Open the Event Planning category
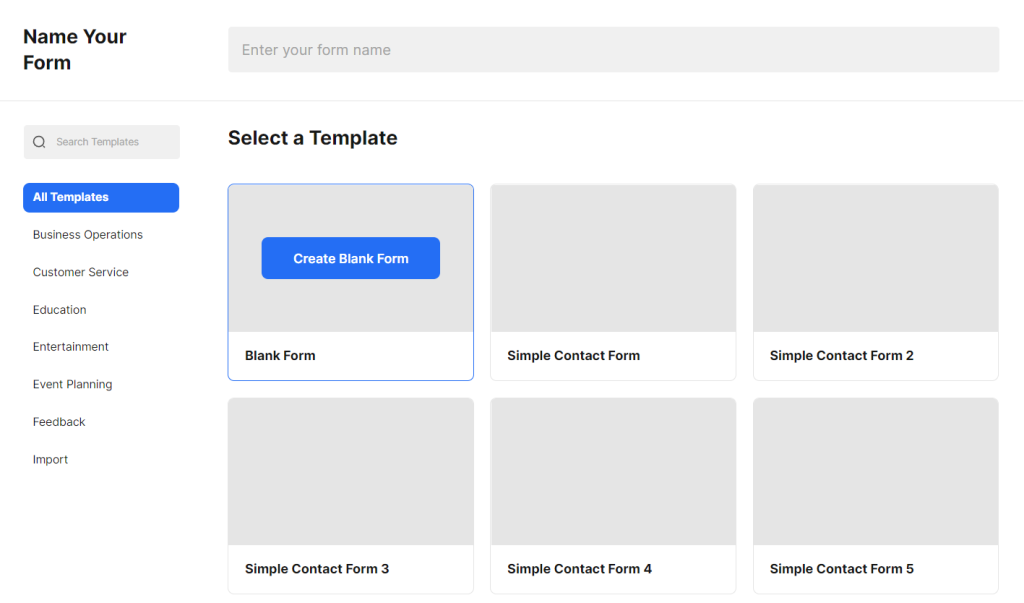Image resolution: width=1024 pixels, height=603 pixels. click(x=72, y=384)
